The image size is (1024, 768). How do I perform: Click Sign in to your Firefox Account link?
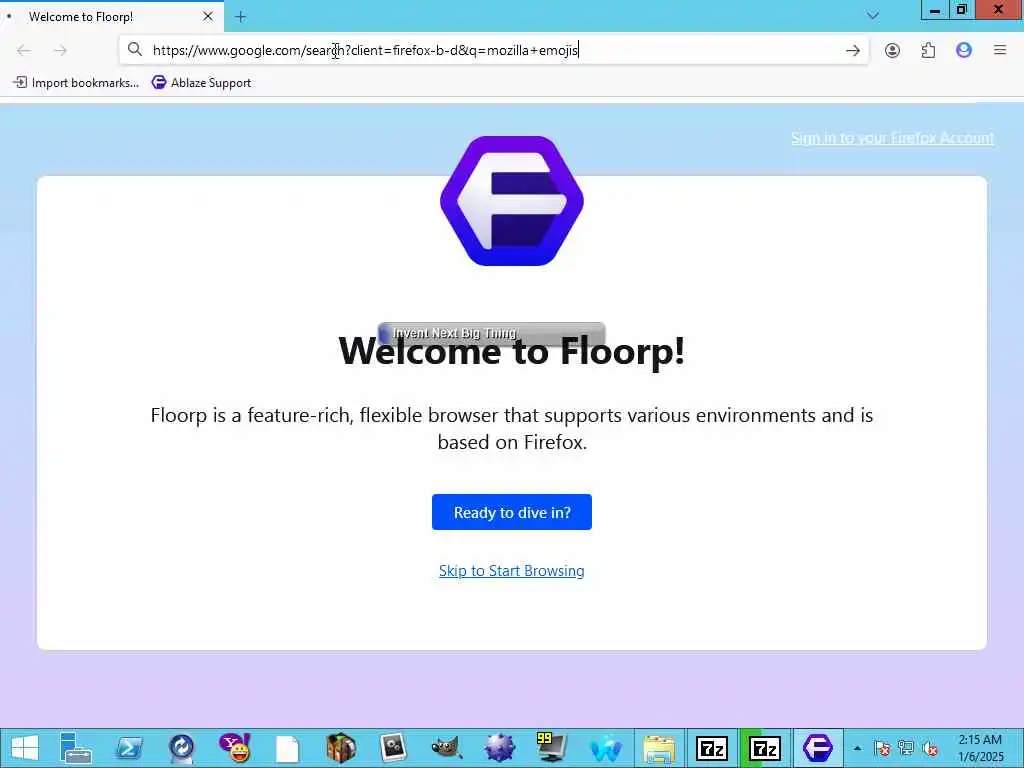[x=892, y=138]
